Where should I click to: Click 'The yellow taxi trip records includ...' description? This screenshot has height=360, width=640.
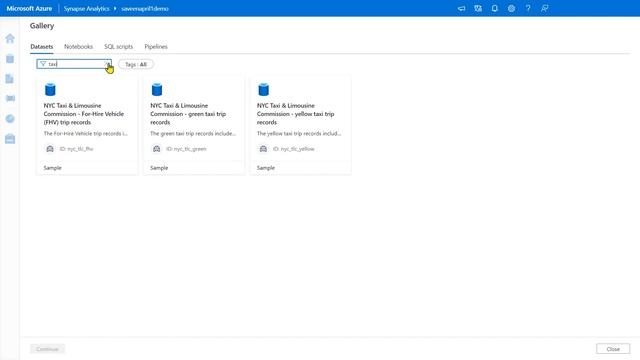point(299,133)
